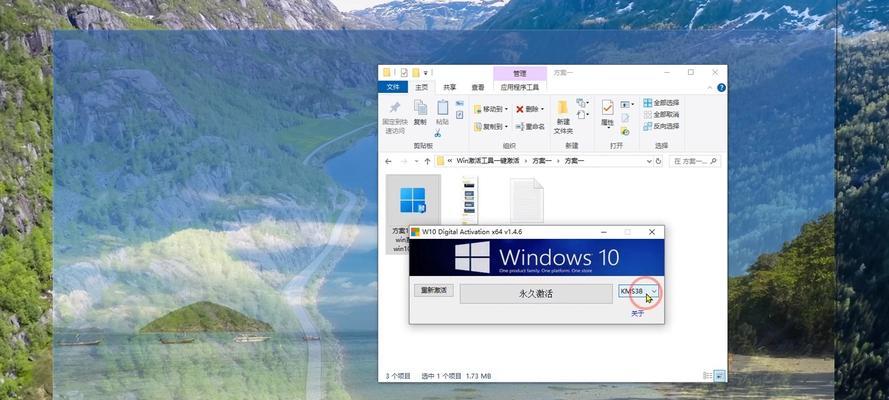Click the history icon in 打开 group
The width and height of the screenshot is (889, 400).
(x=625, y=131)
